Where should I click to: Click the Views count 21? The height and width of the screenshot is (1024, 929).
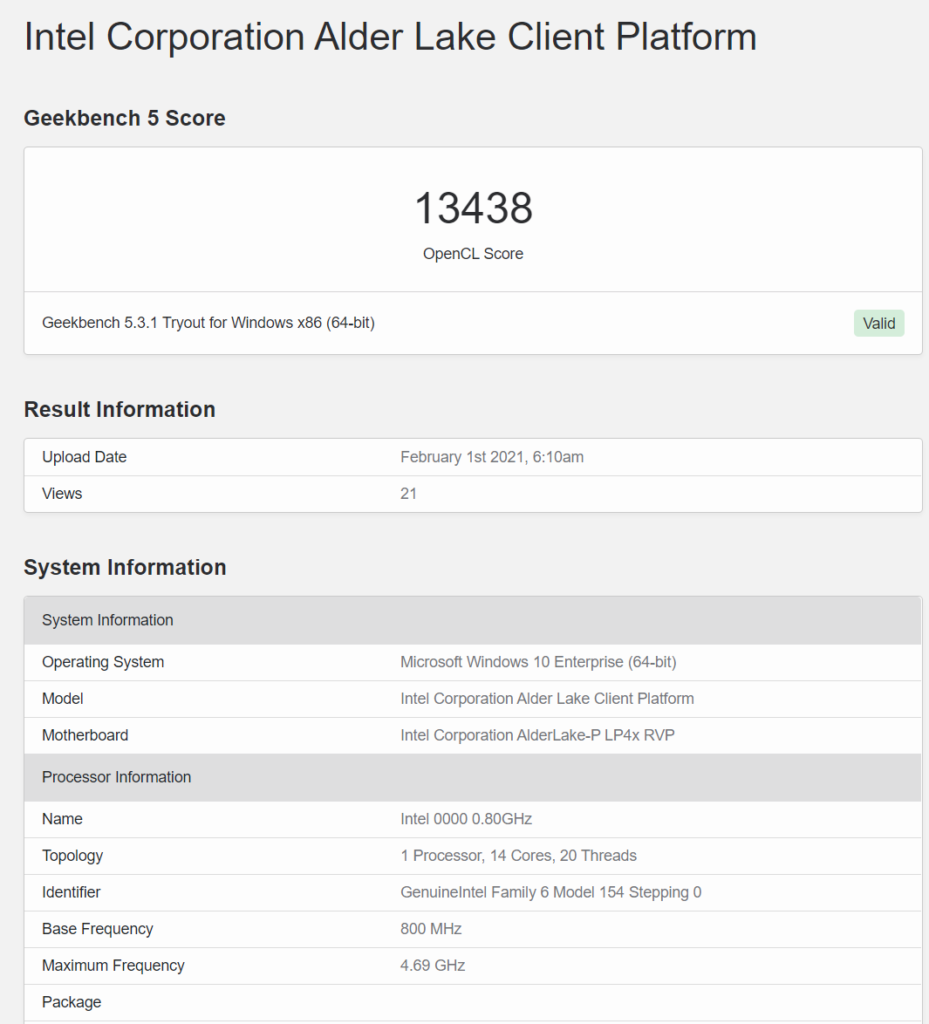(408, 493)
